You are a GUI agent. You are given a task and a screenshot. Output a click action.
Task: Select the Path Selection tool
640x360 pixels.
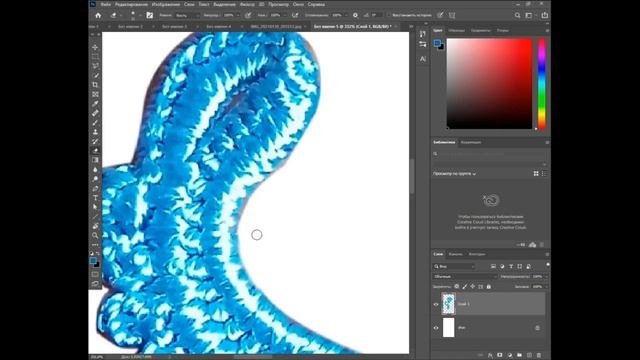[95, 207]
